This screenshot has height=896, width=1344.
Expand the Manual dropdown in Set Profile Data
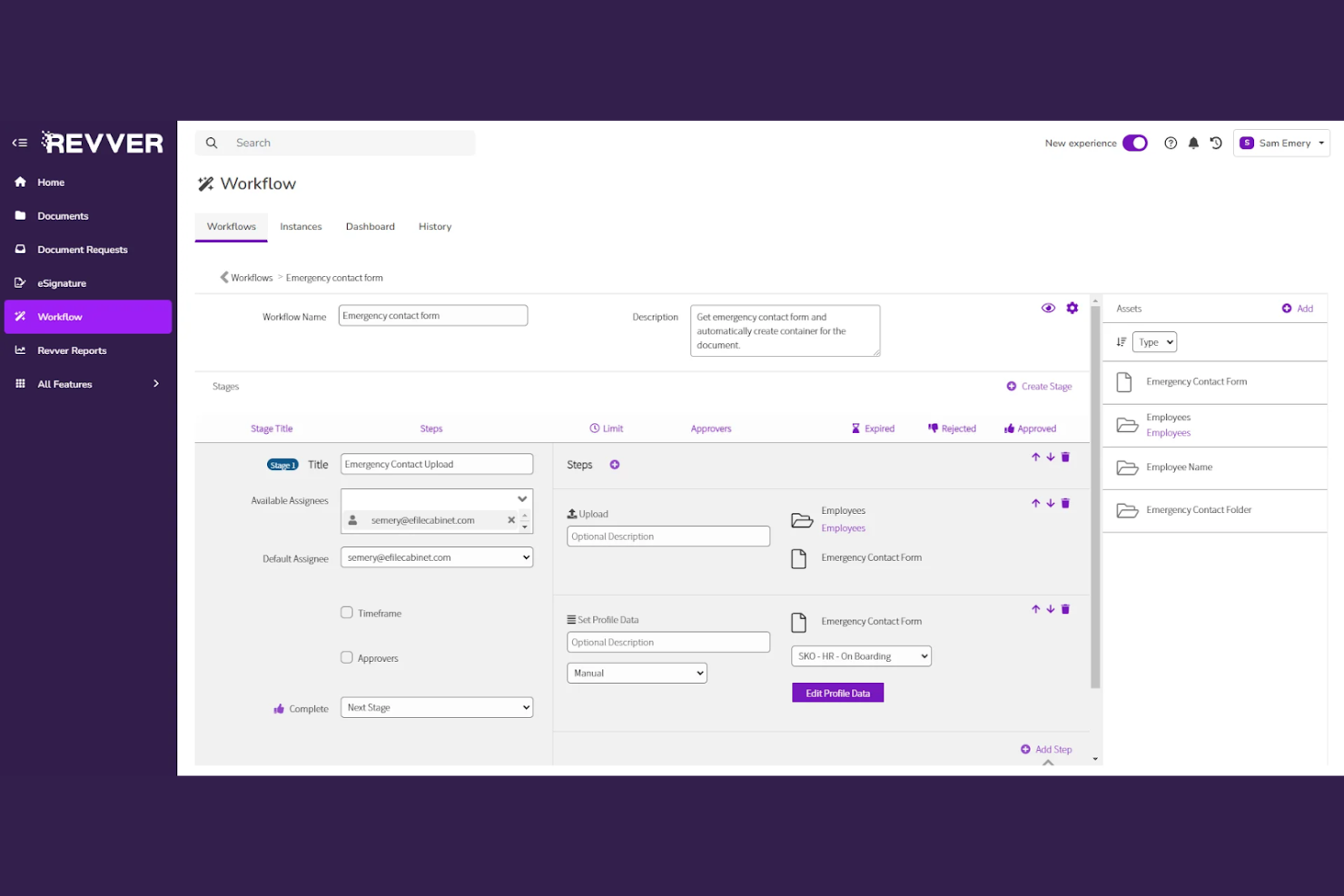pyautogui.click(x=636, y=673)
